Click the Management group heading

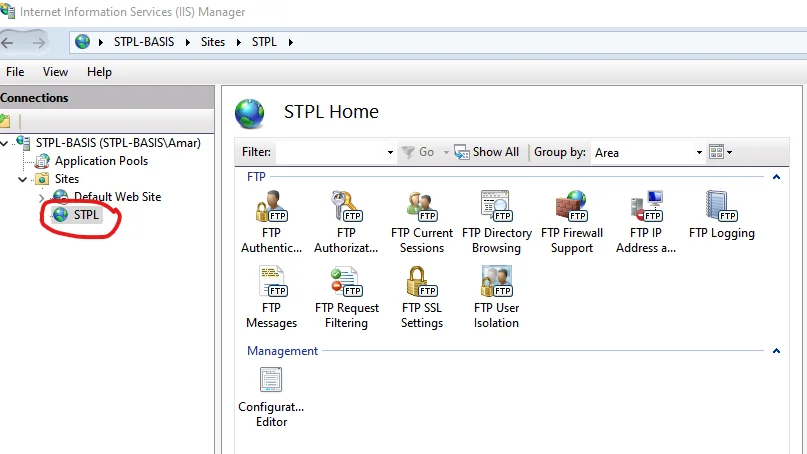282,351
